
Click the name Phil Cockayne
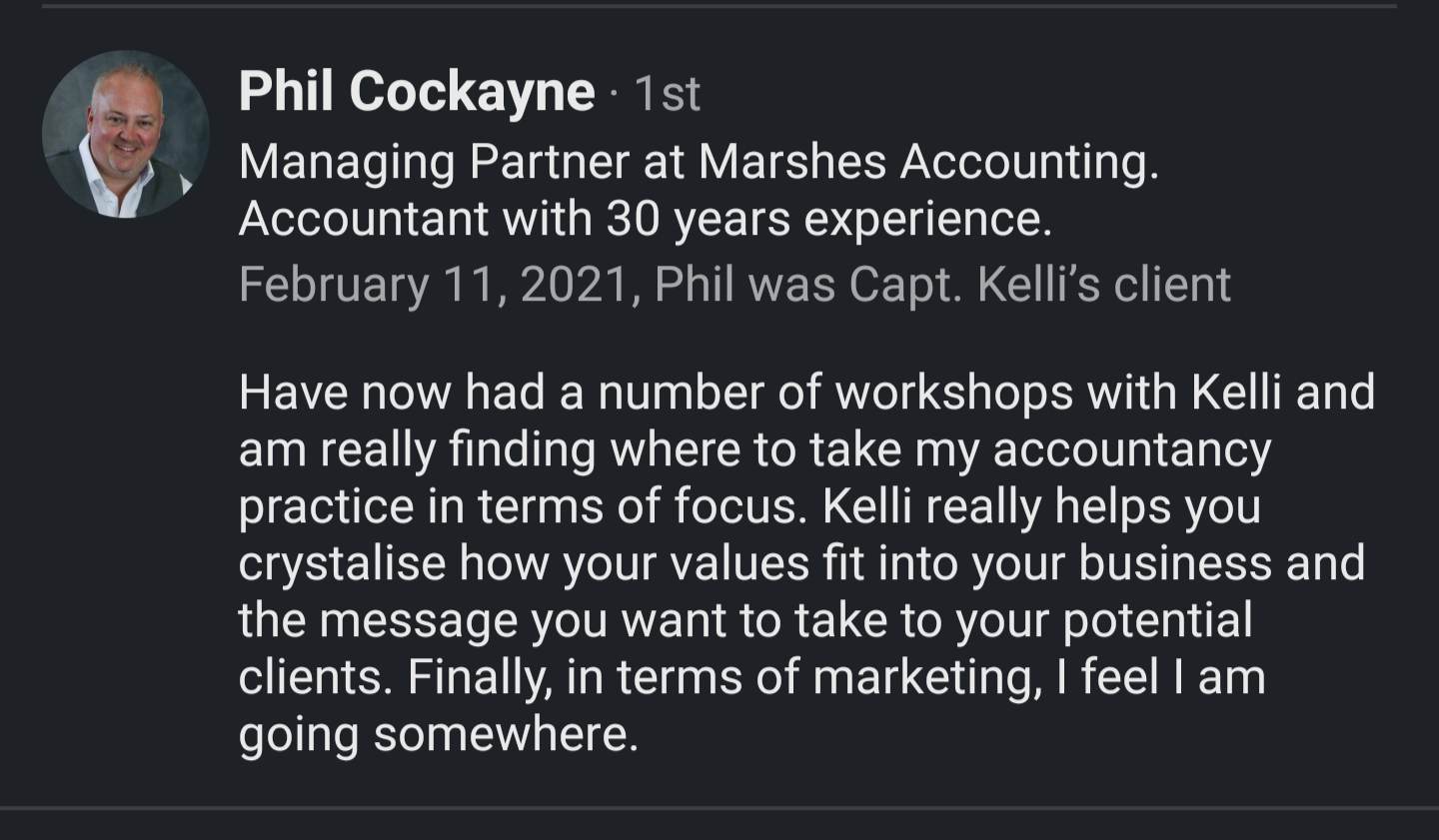tap(416, 92)
